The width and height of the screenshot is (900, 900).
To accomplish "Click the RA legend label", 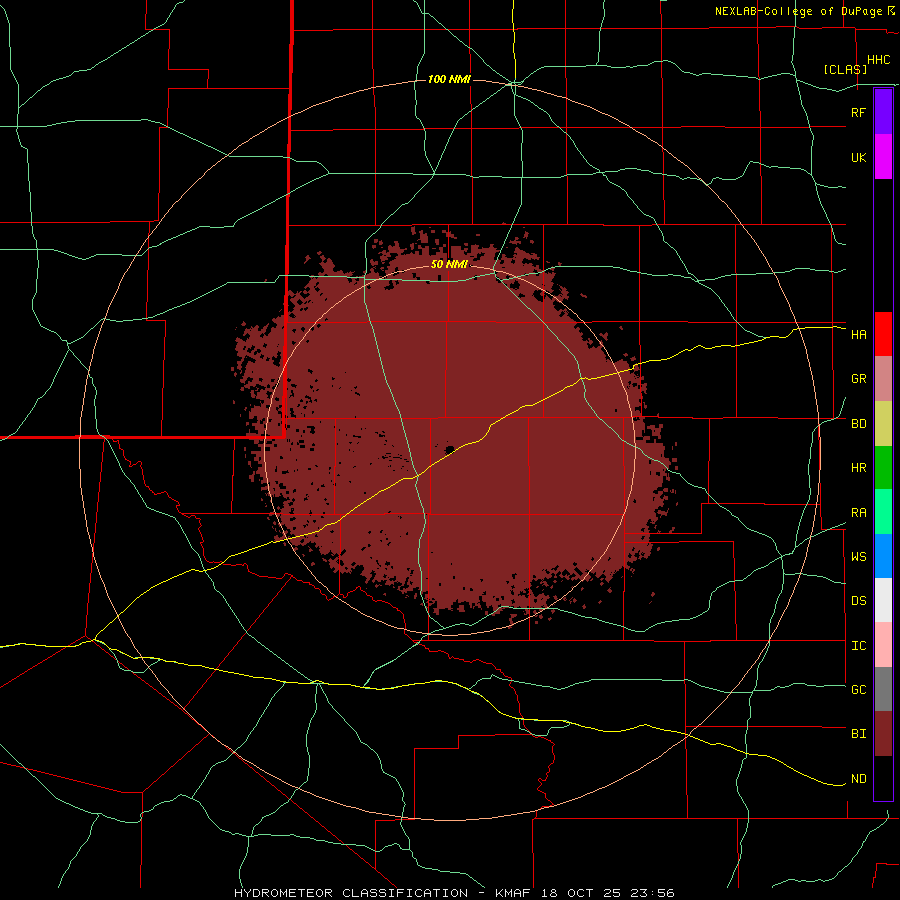I will (858, 513).
